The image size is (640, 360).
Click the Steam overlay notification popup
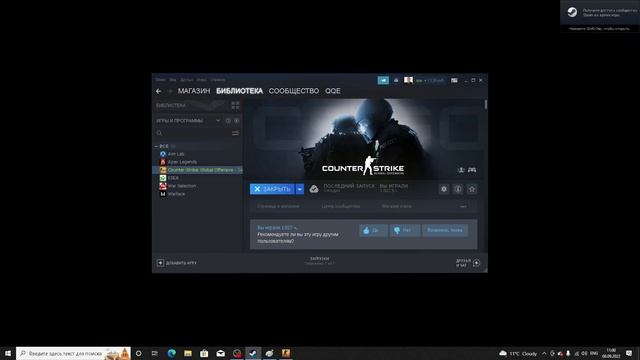(x=600, y=16)
